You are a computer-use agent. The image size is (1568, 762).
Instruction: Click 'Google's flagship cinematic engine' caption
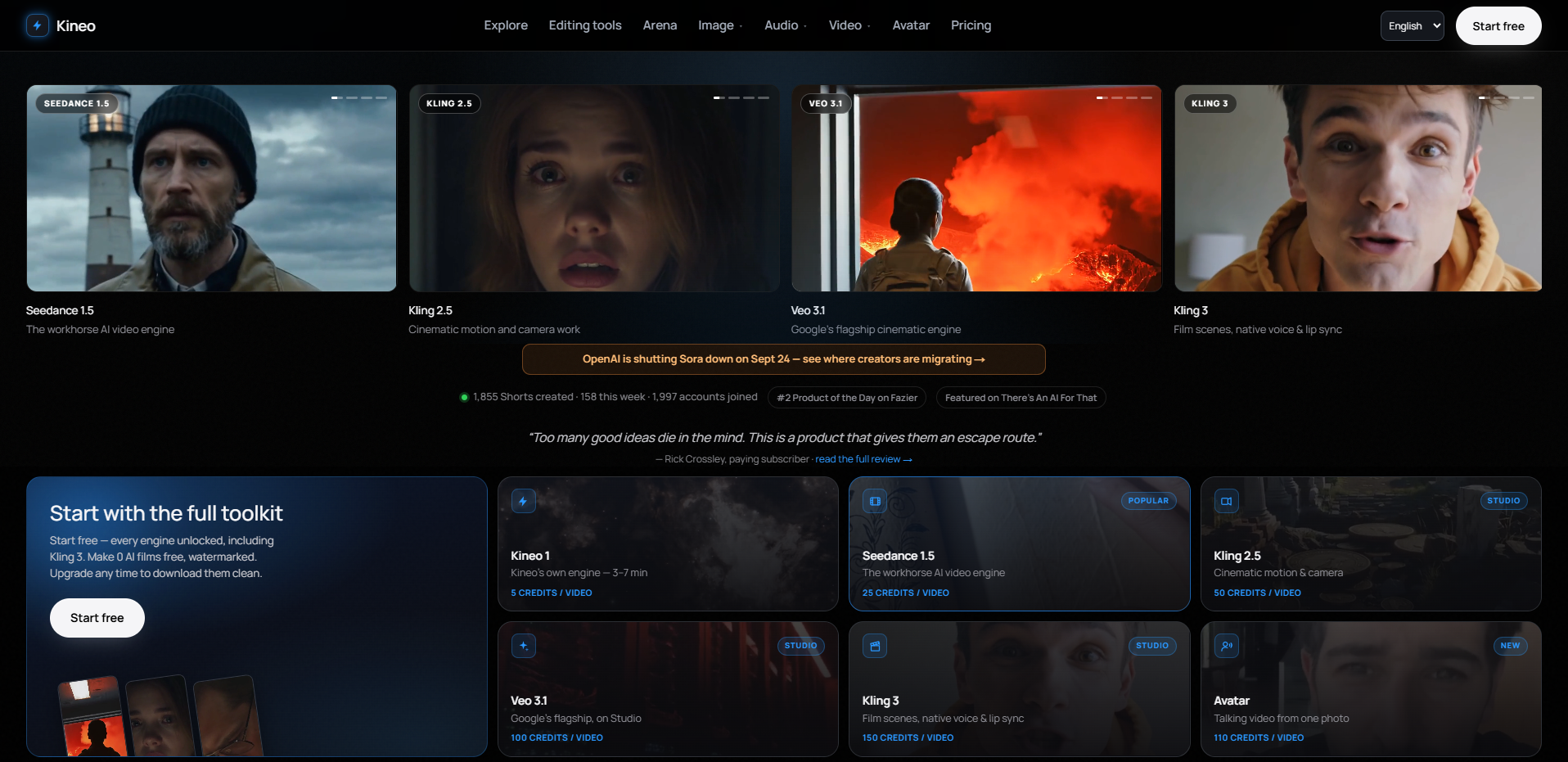[x=876, y=330]
